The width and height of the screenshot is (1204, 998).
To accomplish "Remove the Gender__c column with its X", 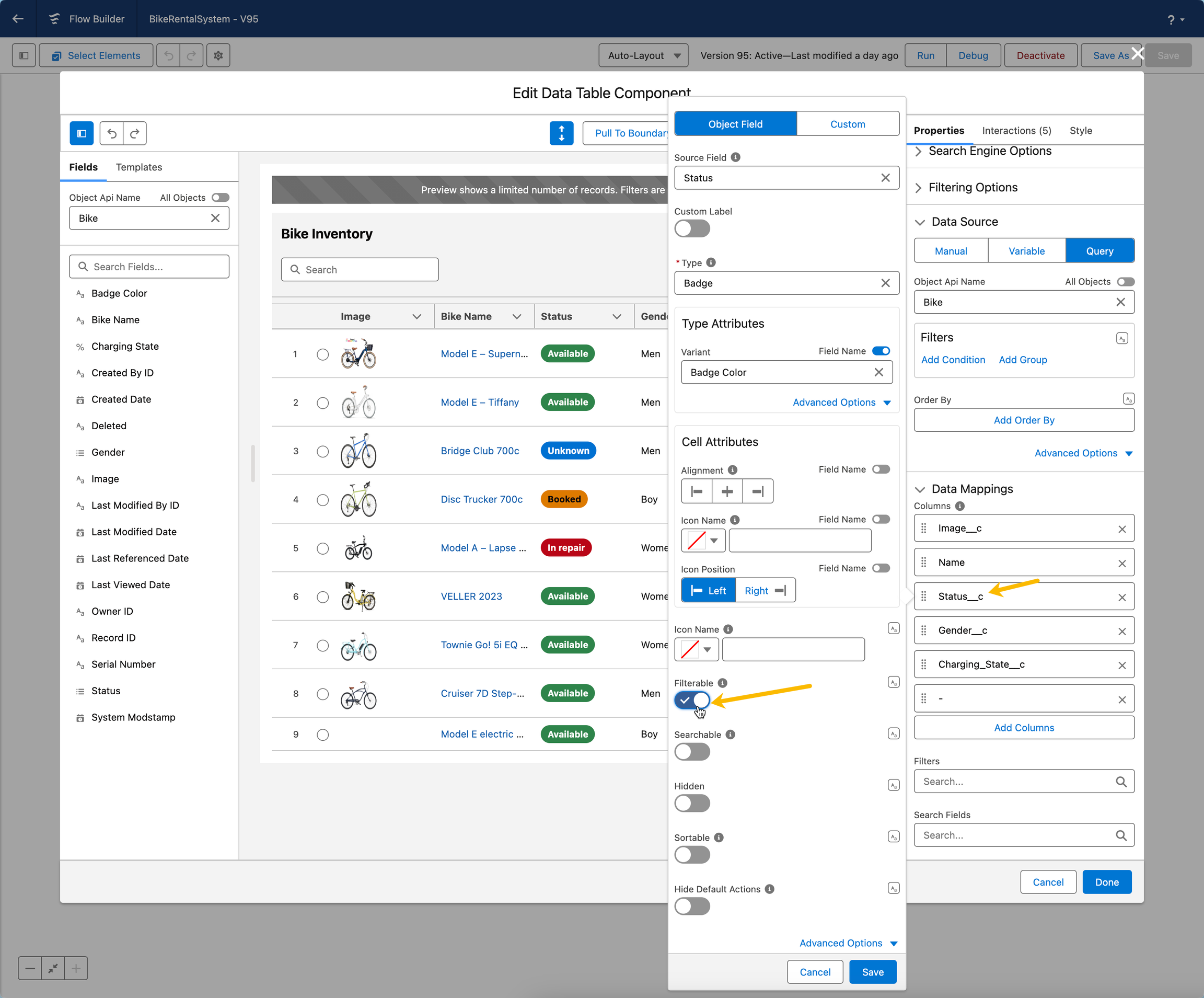I will 1122,631.
